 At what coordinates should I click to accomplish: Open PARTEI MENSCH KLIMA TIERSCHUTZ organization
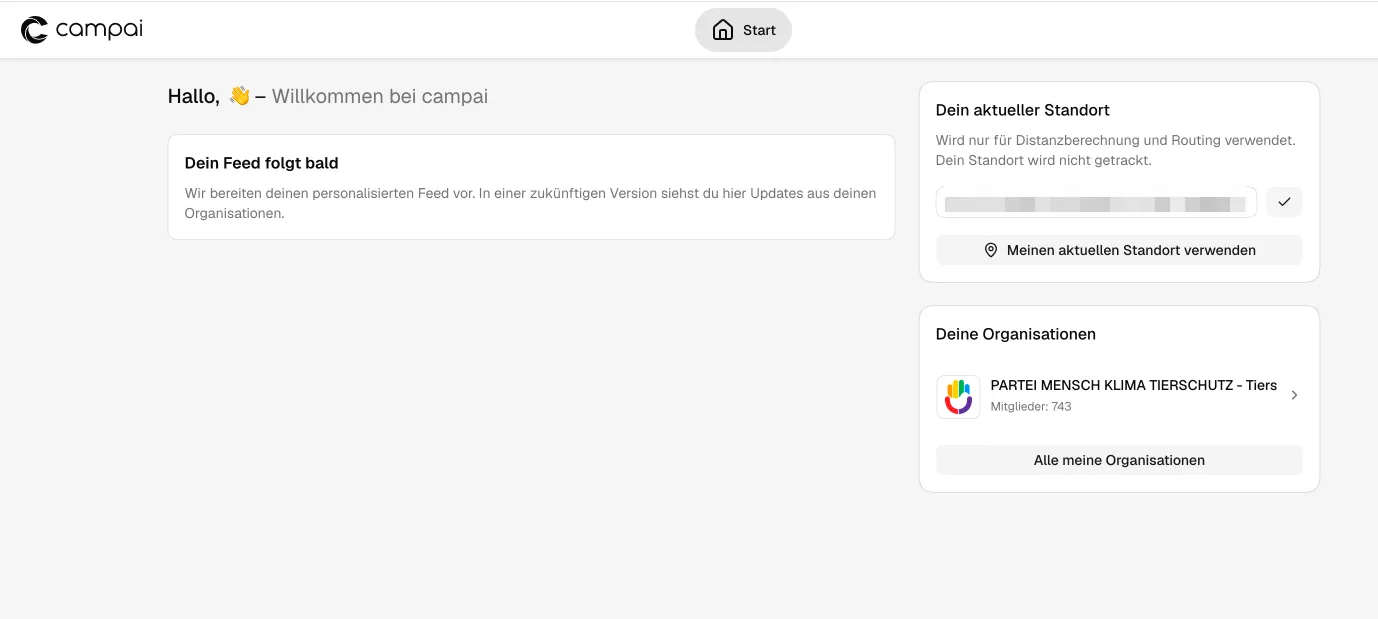point(1133,385)
